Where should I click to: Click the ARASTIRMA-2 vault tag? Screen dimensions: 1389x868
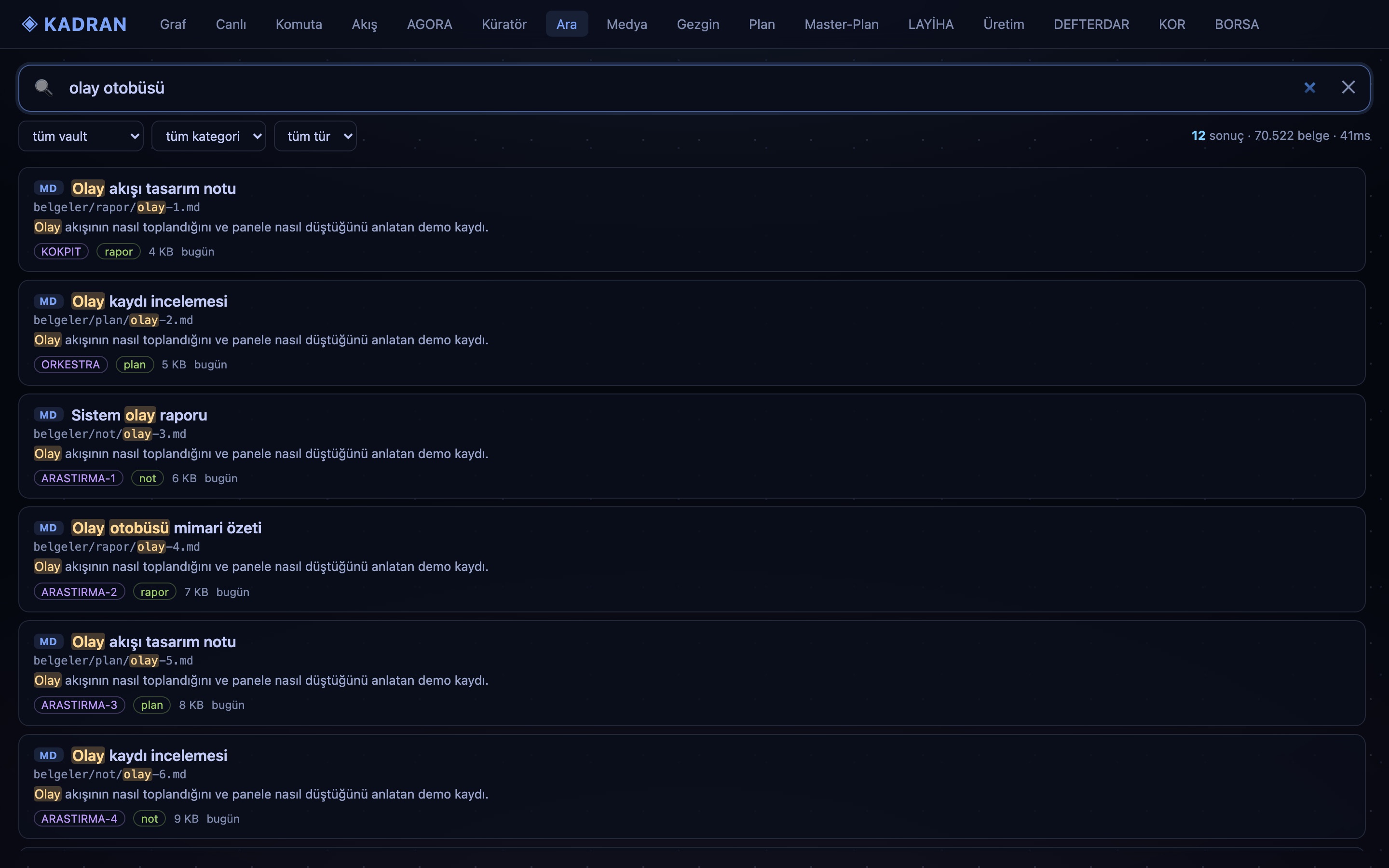pyautogui.click(x=79, y=592)
